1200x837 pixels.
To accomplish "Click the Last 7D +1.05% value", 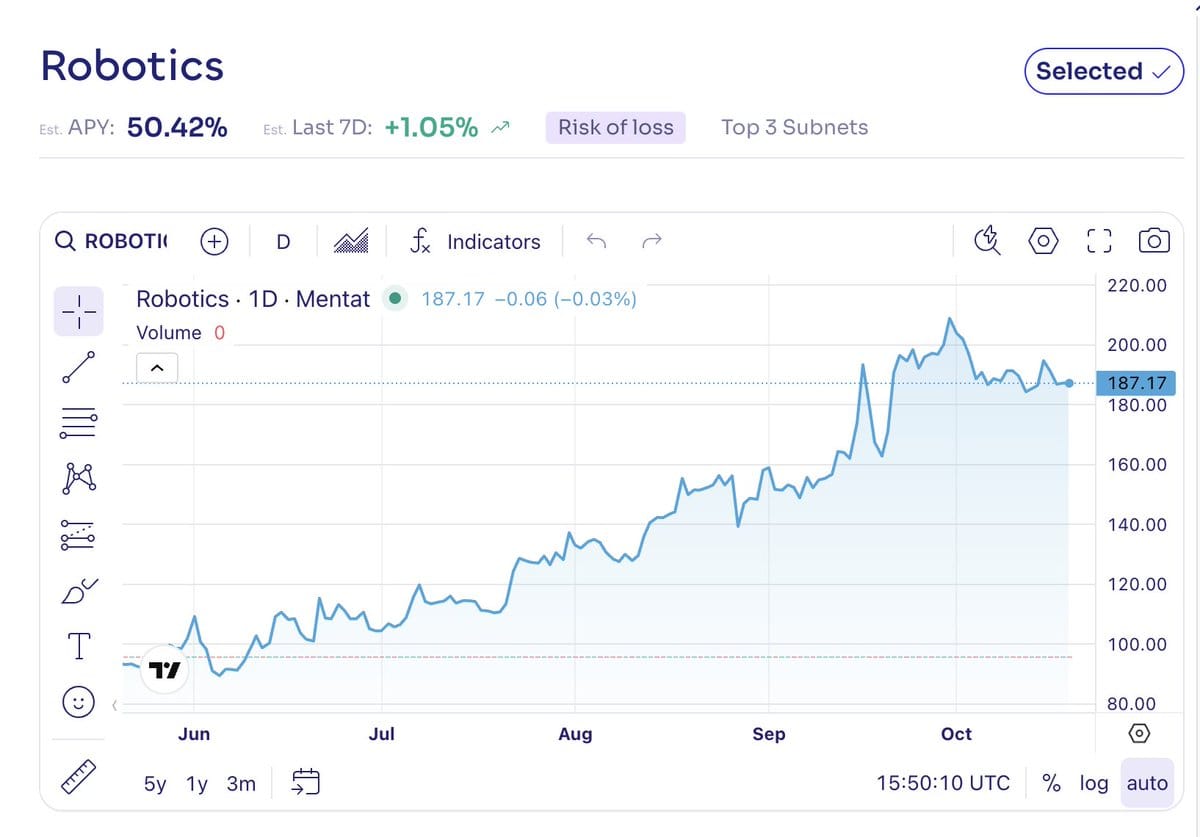I will tap(431, 127).
